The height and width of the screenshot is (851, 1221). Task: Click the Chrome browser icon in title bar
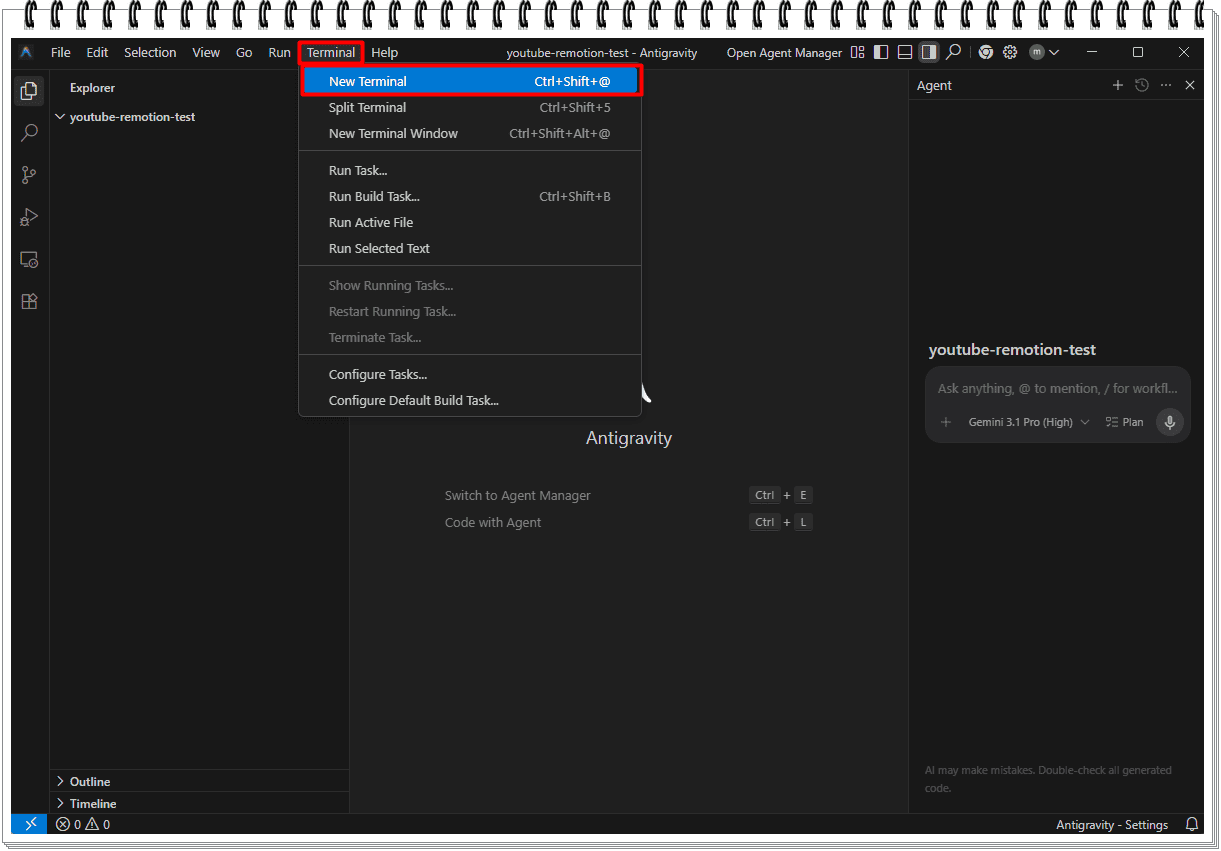(x=986, y=52)
